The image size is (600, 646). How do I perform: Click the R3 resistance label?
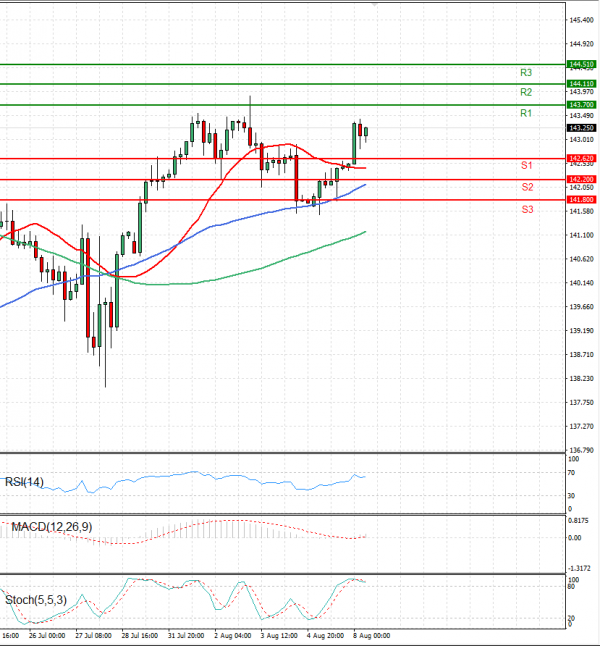click(x=526, y=73)
